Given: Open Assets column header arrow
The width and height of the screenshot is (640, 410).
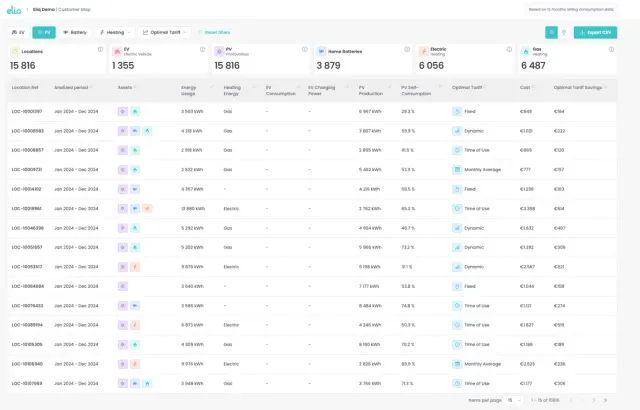Looking at the screenshot, I should (135, 87).
